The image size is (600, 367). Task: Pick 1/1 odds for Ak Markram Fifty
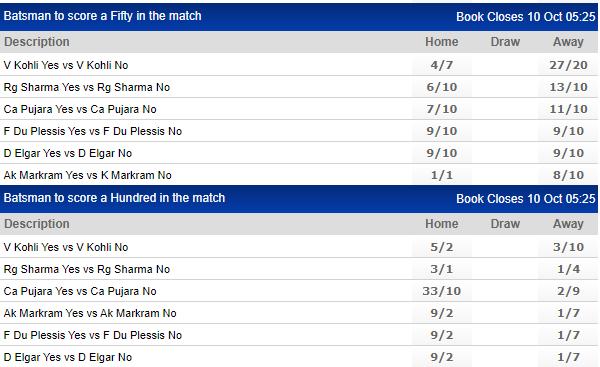(x=442, y=175)
